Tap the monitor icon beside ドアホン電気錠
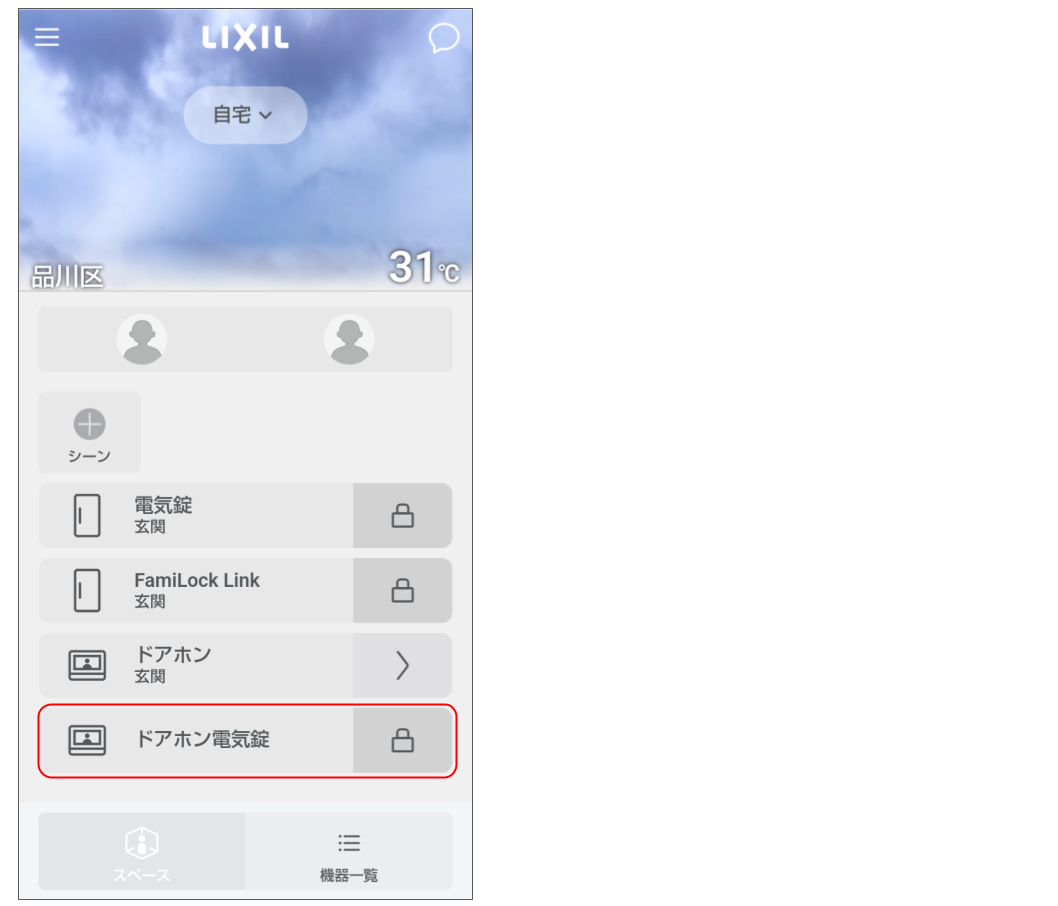 (87, 740)
